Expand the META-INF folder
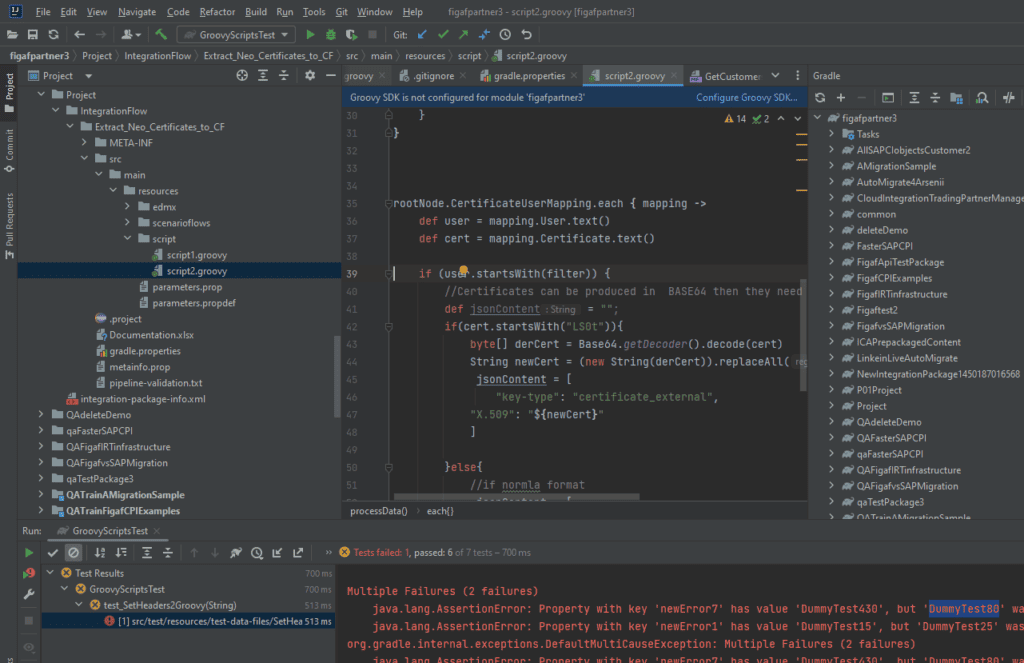This screenshot has width=1024, height=663. (x=84, y=142)
